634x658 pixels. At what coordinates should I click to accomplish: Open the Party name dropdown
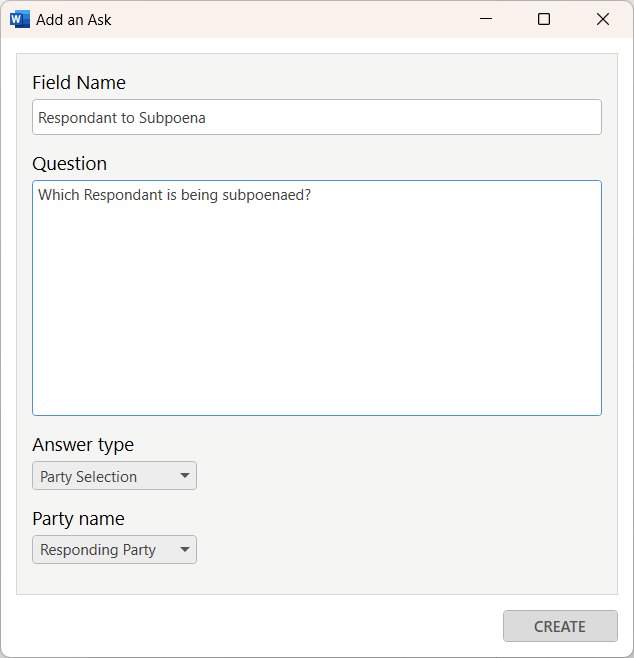pos(114,549)
